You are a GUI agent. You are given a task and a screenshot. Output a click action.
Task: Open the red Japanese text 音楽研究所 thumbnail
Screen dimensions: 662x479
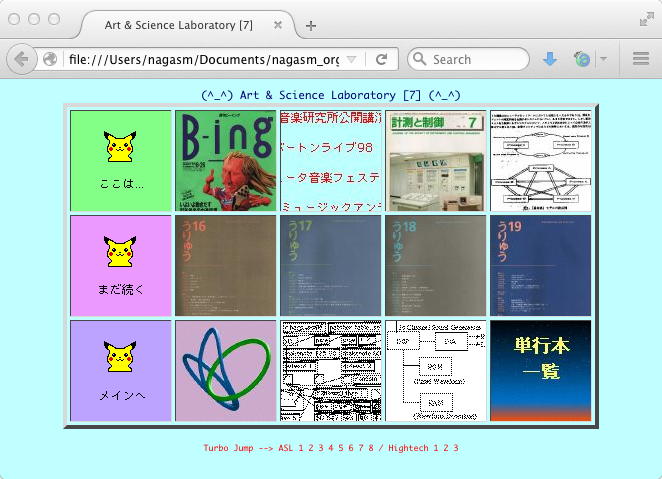coord(331,161)
